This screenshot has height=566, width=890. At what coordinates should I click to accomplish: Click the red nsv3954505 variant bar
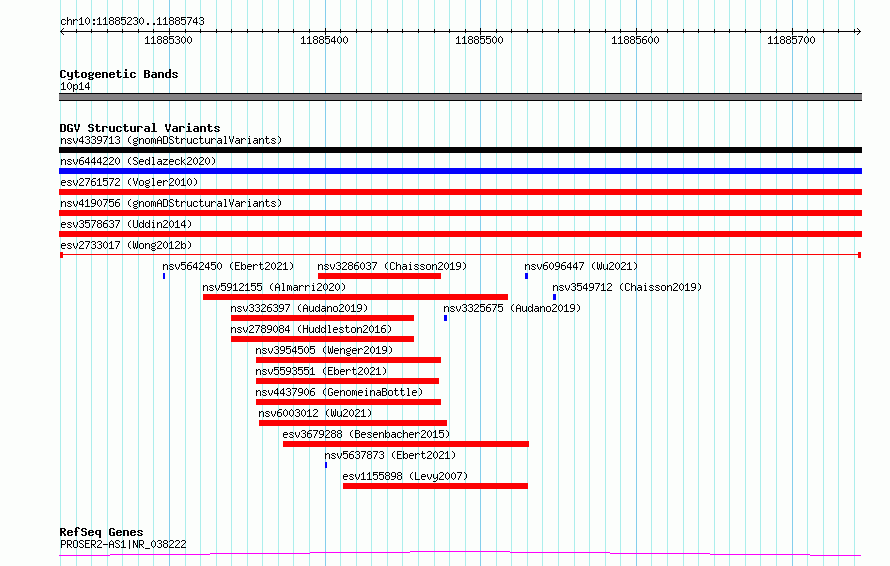pos(349,360)
